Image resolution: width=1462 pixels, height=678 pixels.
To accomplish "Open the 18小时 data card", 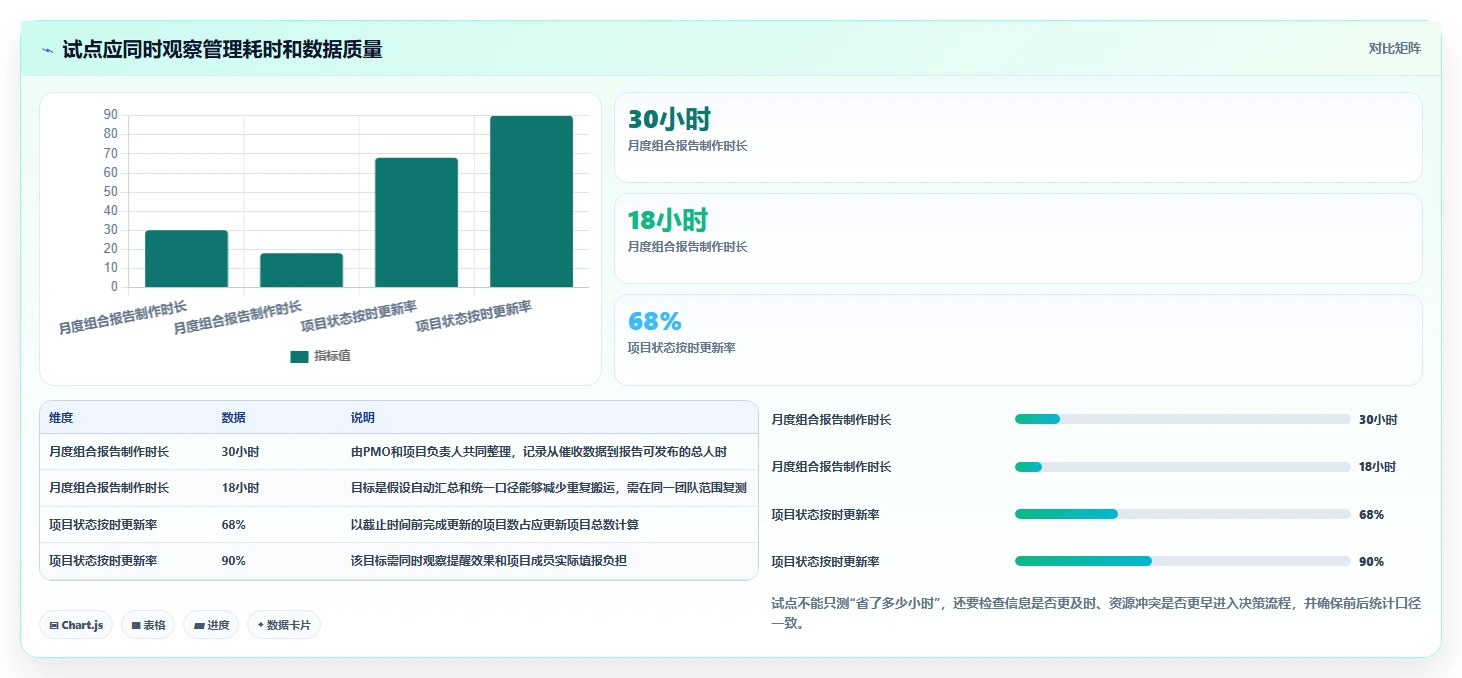I will [1018, 238].
